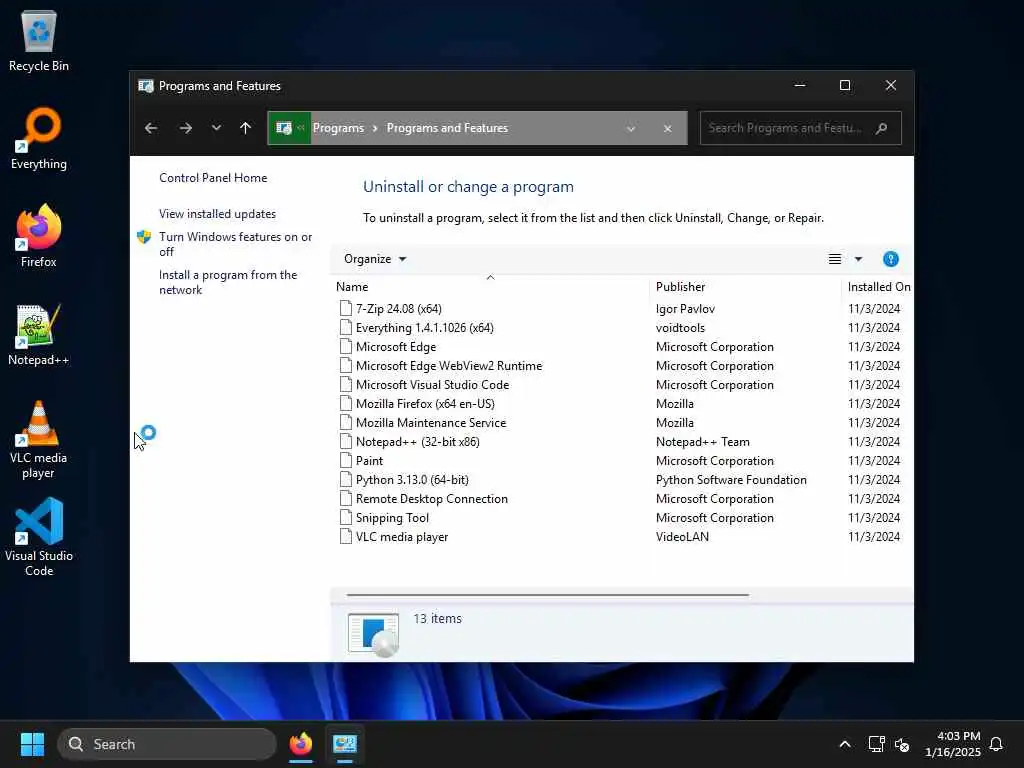
Task: Select VLC media player list entry
Action: click(402, 537)
